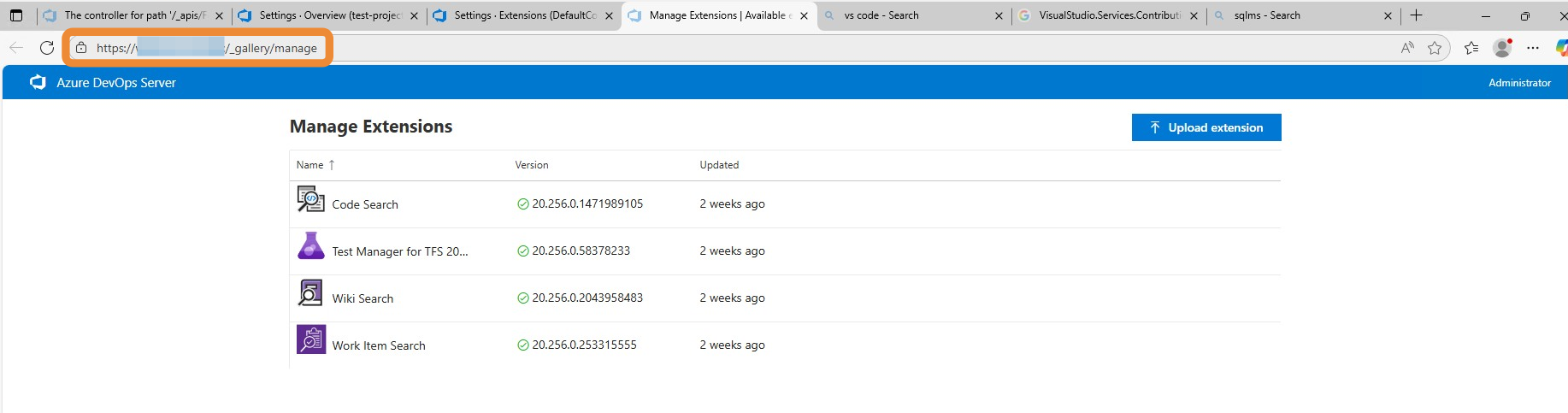Click the Version column header

click(x=532, y=165)
